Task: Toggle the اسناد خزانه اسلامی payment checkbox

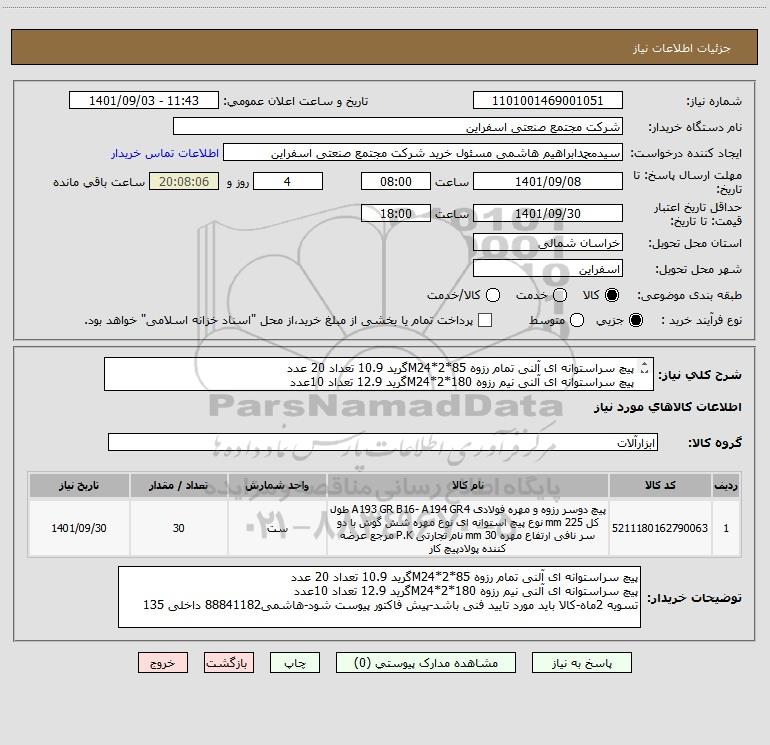Action: point(485,320)
